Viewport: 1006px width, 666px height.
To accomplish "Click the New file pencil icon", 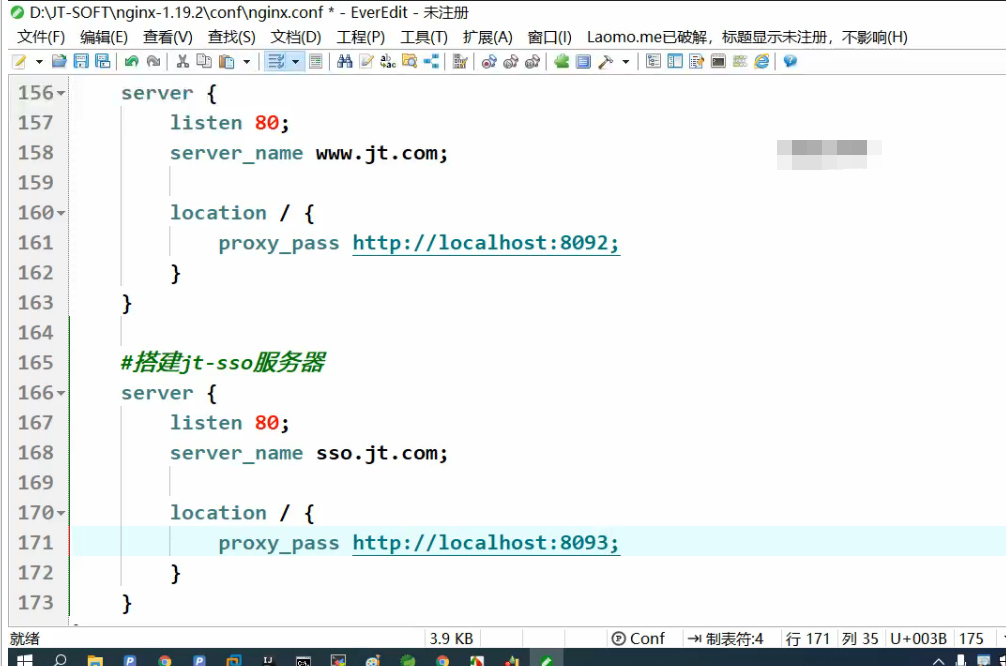I will click(x=19, y=62).
